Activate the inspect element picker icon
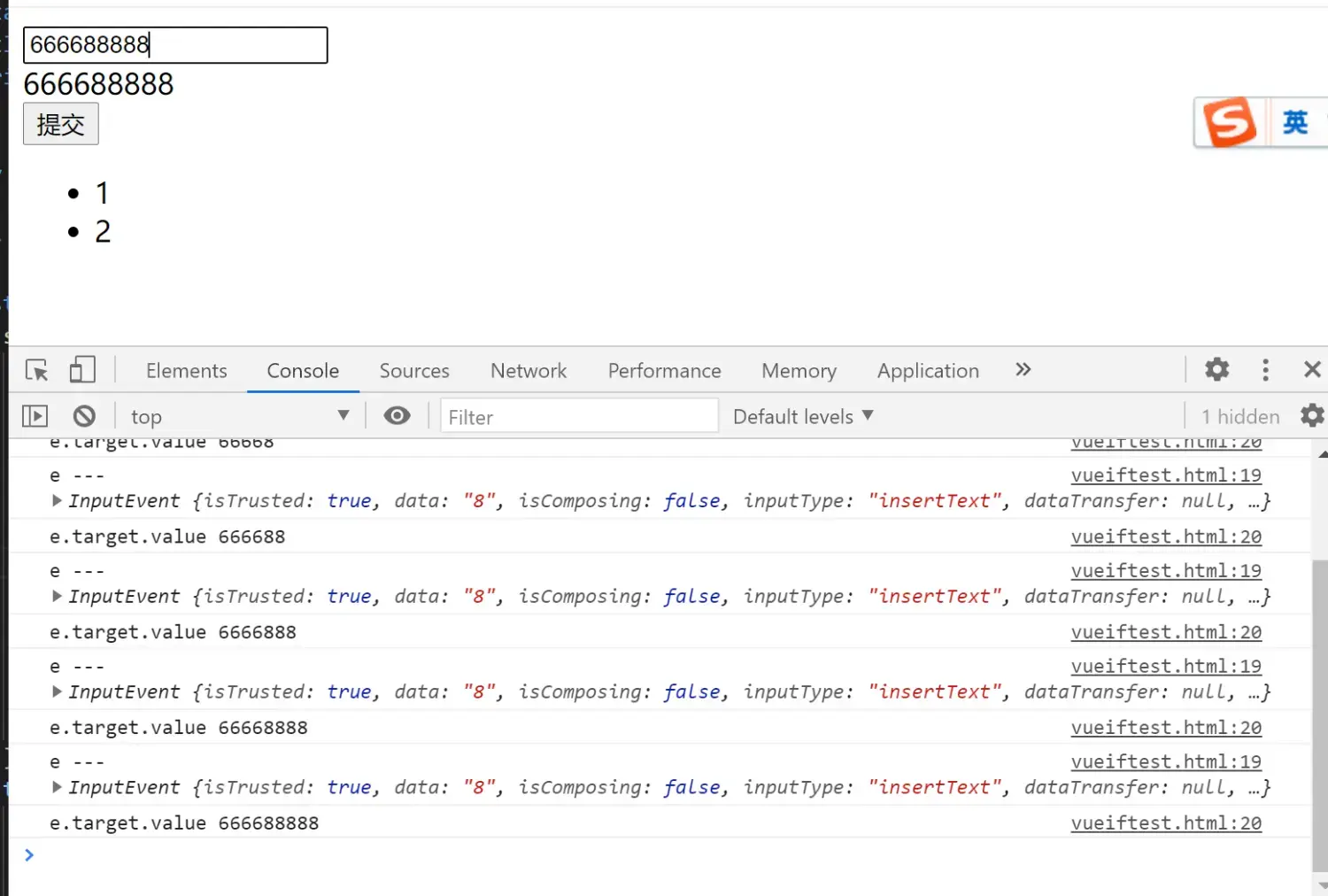 pyautogui.click(x=36, y=370)
